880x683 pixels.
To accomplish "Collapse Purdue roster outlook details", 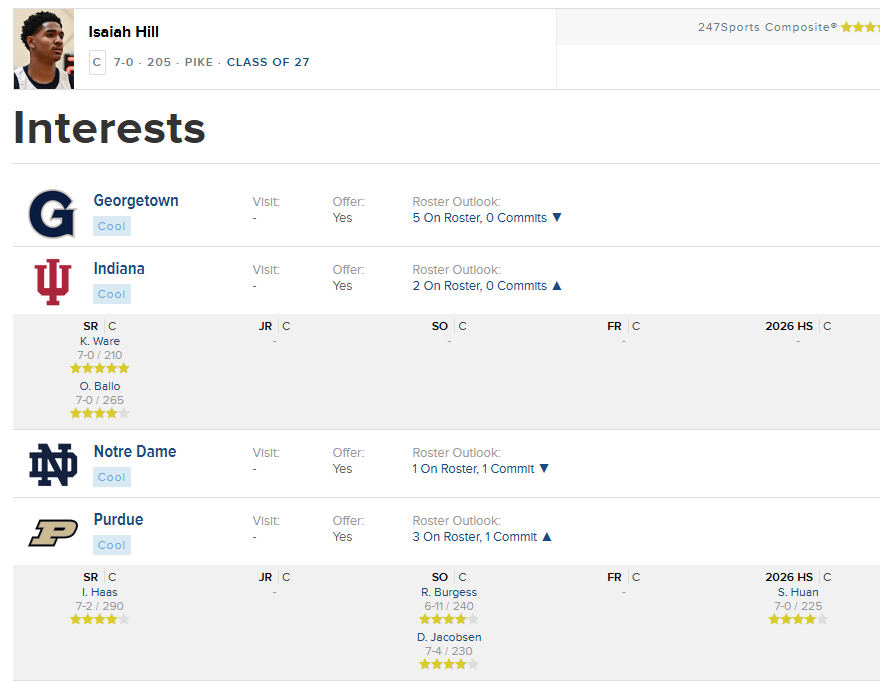I will tap(547, 537).
